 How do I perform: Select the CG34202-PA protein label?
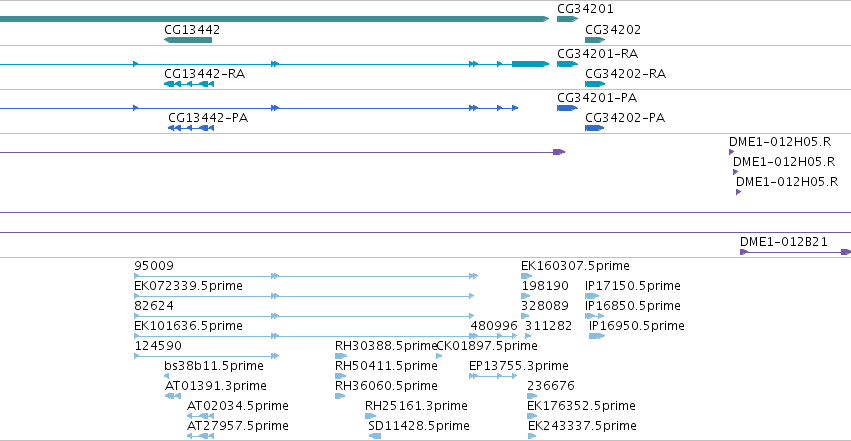[625, 118]
